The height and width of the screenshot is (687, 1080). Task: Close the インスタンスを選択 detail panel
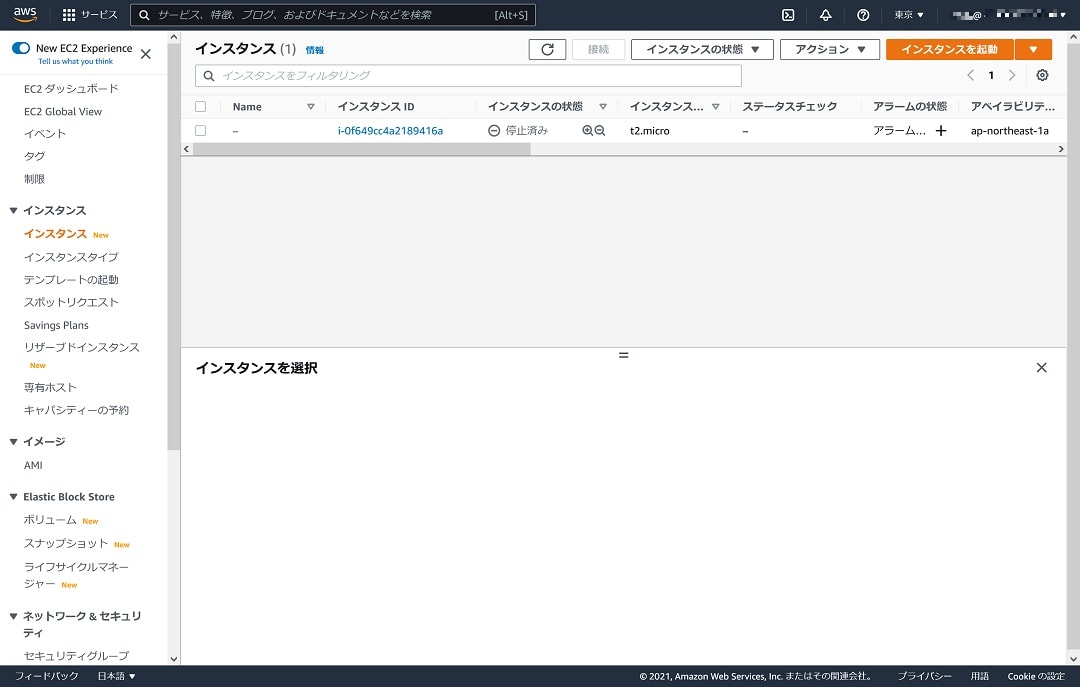(x=1041, y=367)
